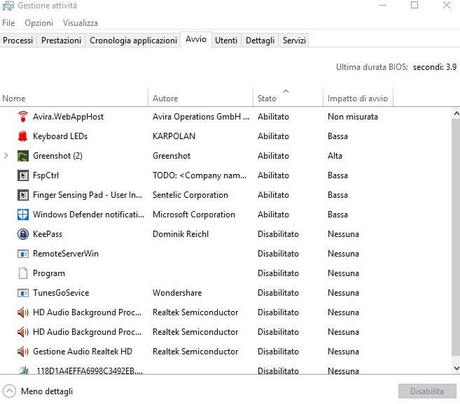Image resolution: width=460 pixels, height=404 pixels.
Task: Select the Gestione Audio Realtek HD entry
Action: pos(82,351)
